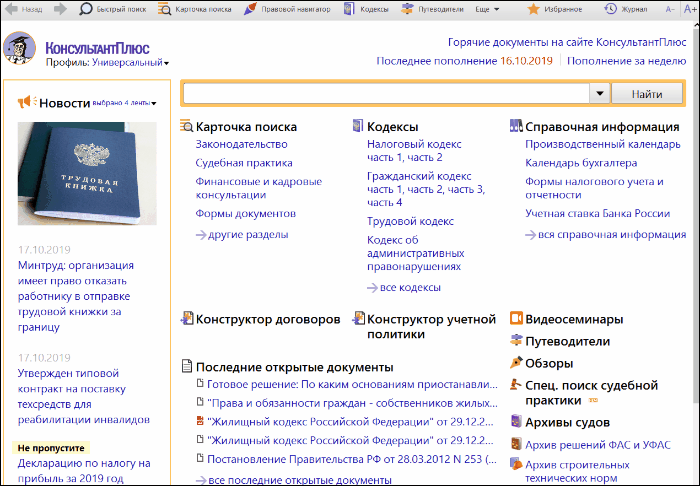Open news feeds выбрано 4 ленты dropdown
This screenshot has width=700, height=486.
(x=124, y=103)
